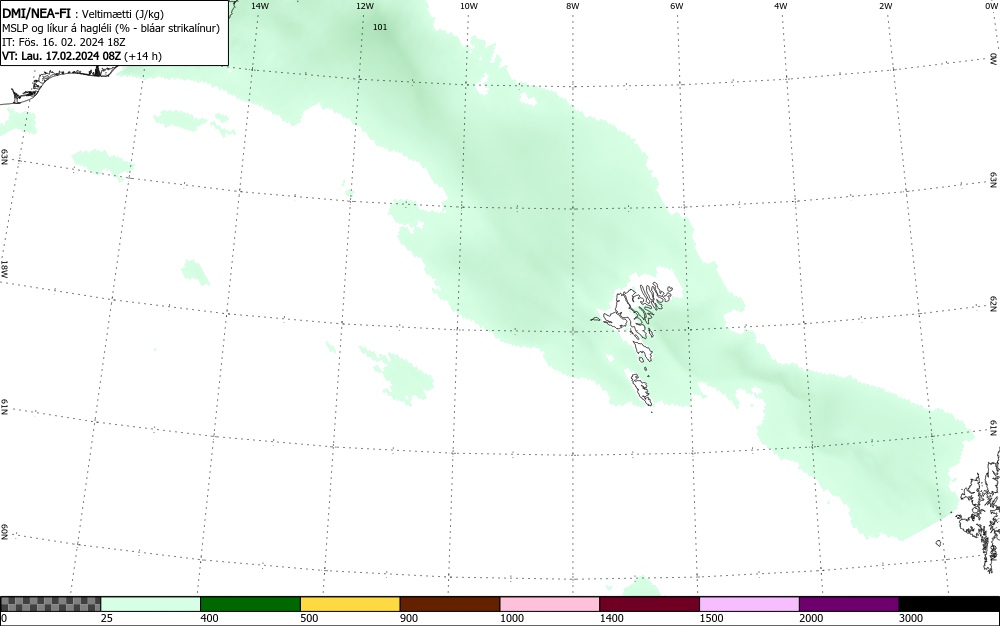Click the light green 25–400 legend swatch
The height and width of the screenshot is (626, 1000).
coord(151,604)
